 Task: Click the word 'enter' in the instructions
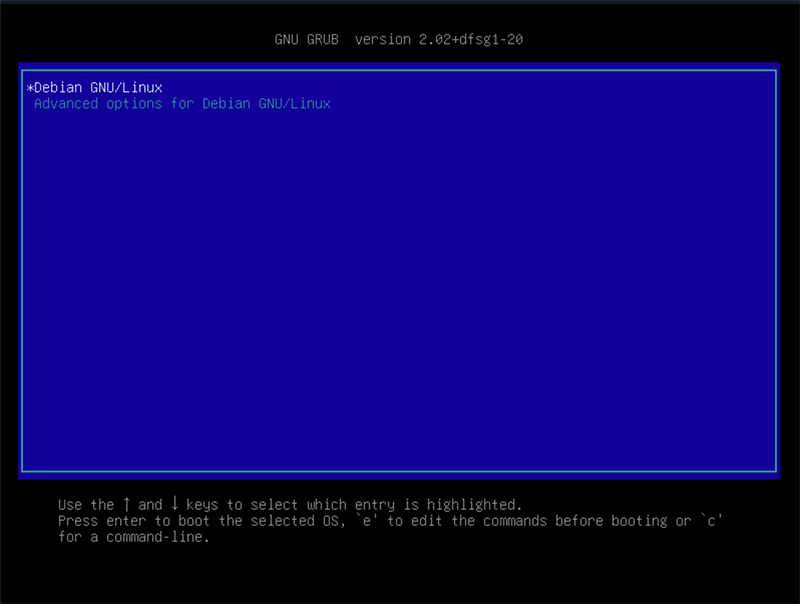tap(126, 521)
